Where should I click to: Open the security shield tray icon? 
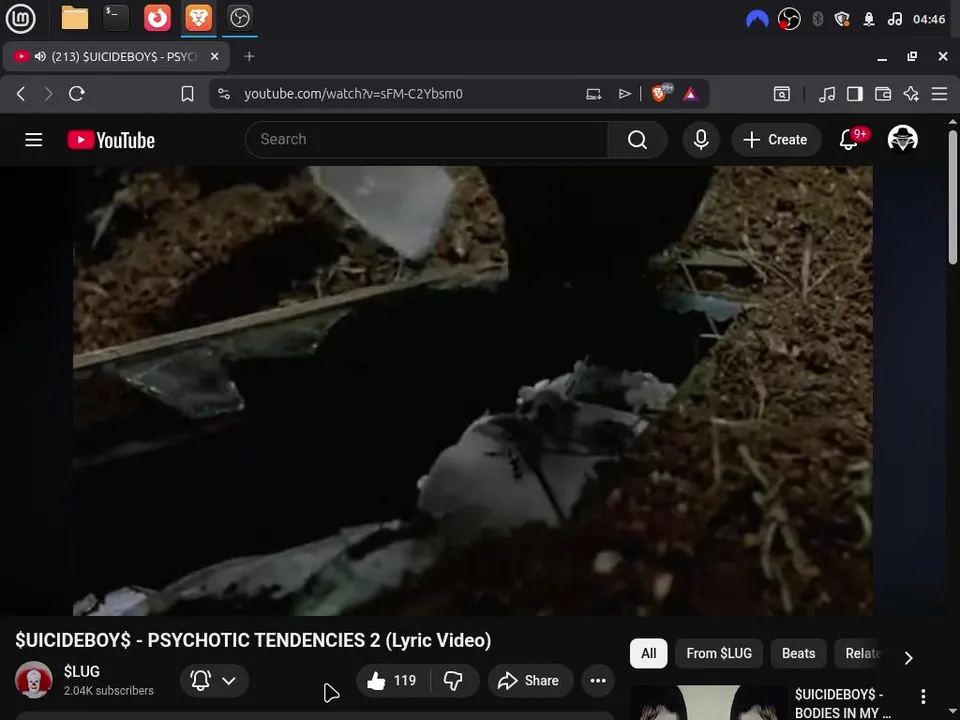click(842, 19)
